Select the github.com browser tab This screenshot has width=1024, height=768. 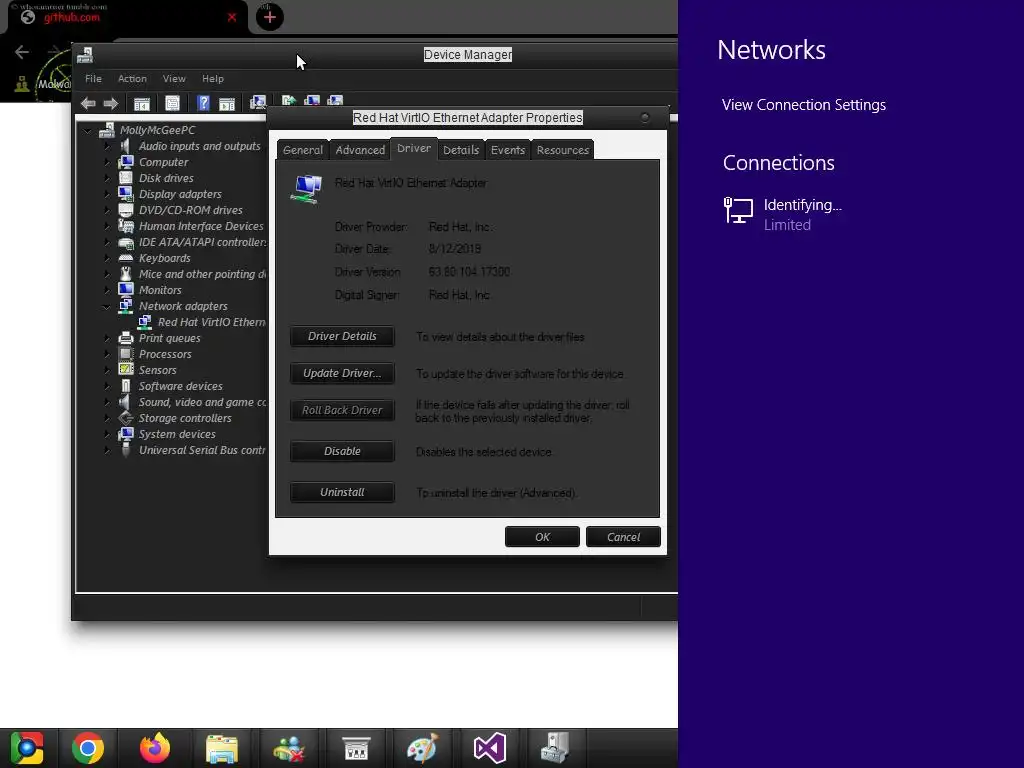tap(124, 17)
